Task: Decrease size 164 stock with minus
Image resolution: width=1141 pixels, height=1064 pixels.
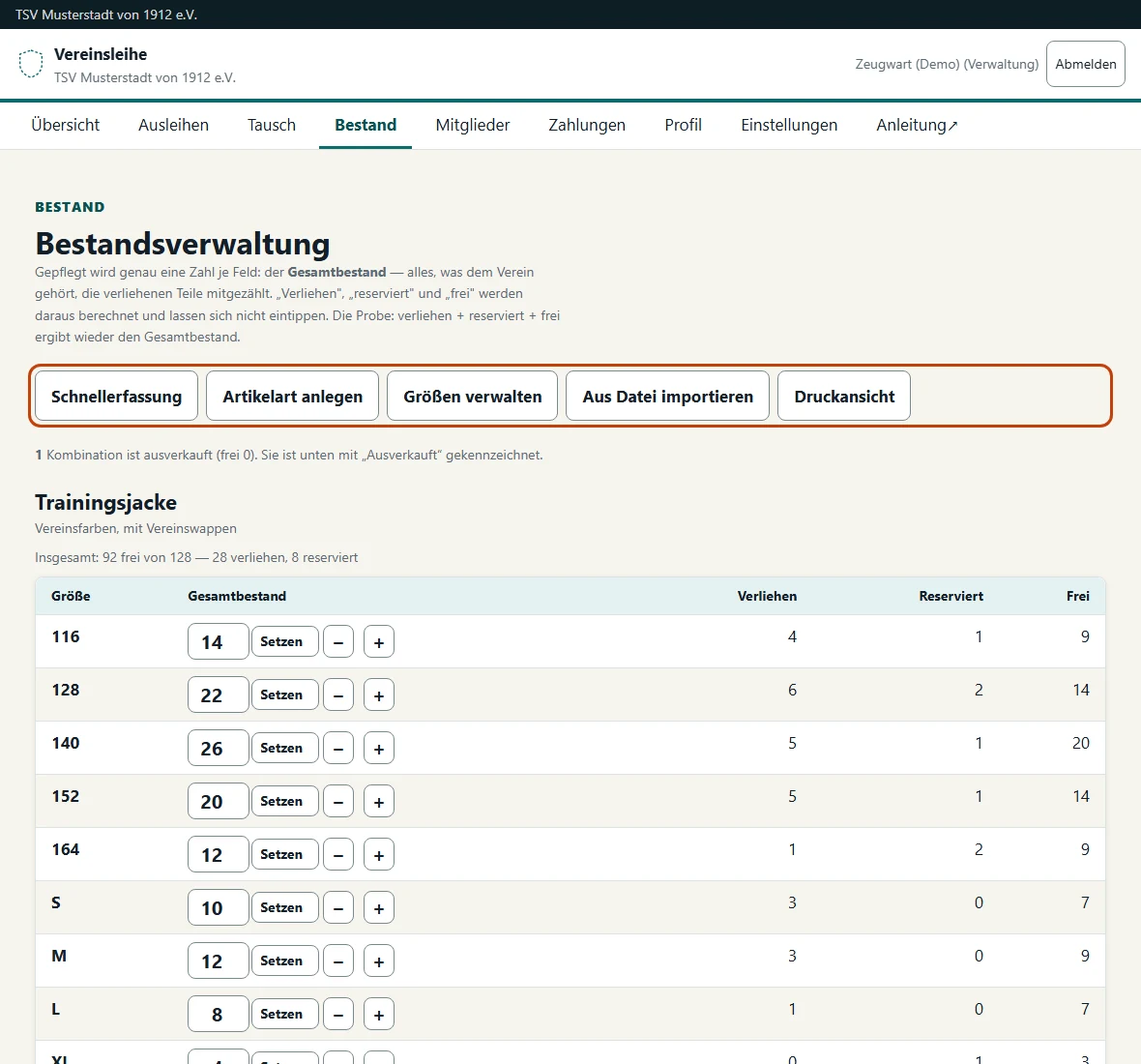Action: coord(338,854)
